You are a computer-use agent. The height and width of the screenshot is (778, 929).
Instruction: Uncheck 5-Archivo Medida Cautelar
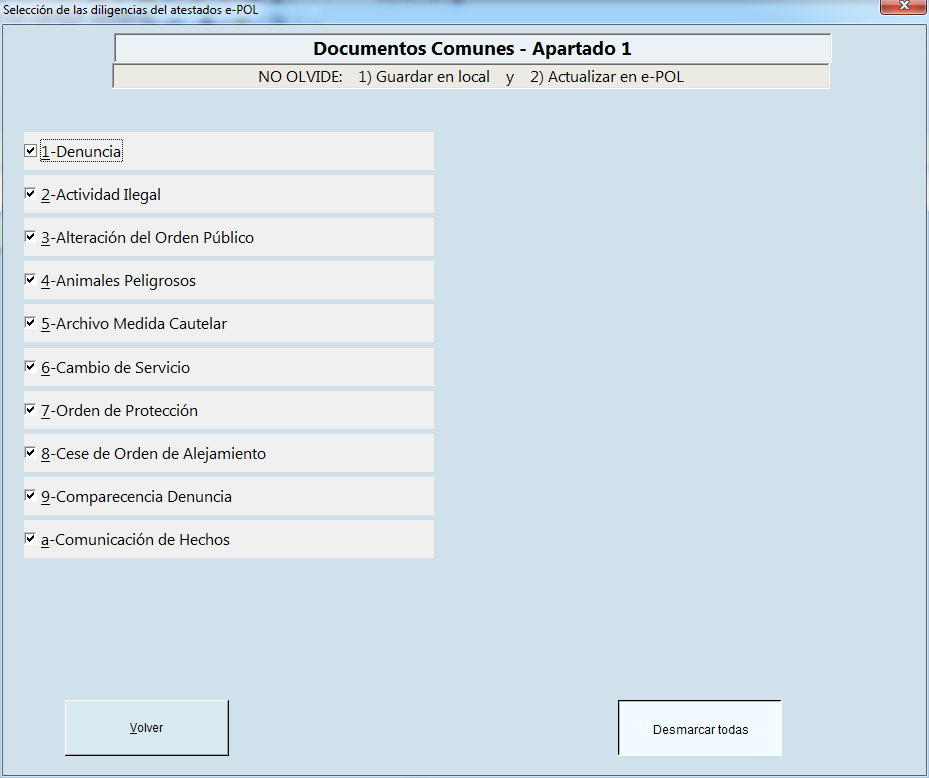[31, 323]
